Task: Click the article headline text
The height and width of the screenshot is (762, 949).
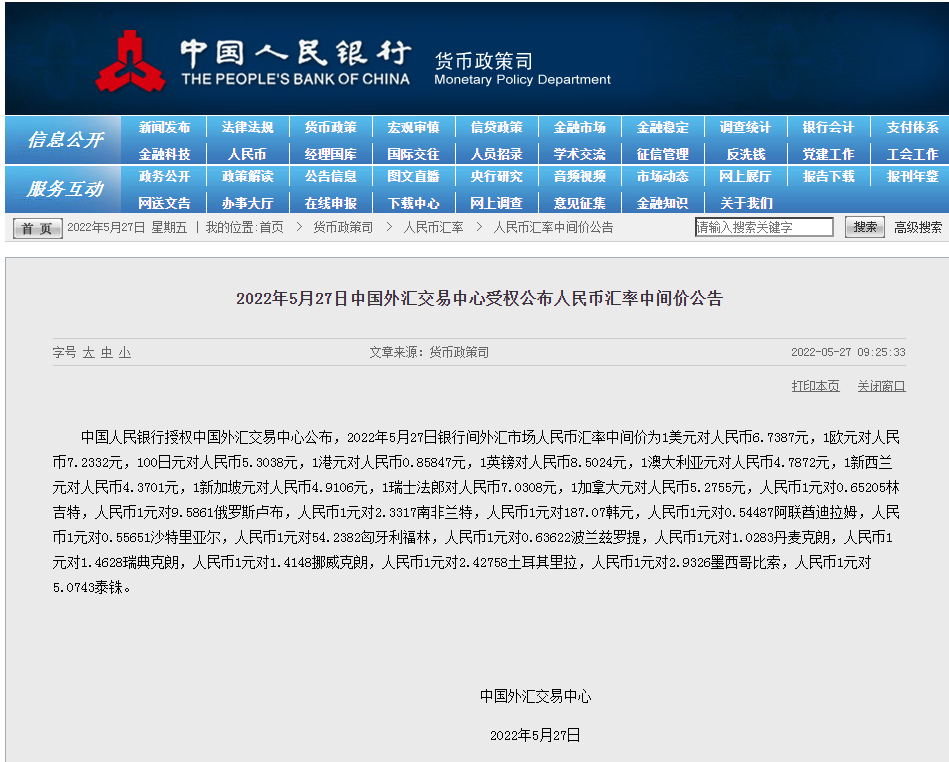Action: click(x=479, y=298)
